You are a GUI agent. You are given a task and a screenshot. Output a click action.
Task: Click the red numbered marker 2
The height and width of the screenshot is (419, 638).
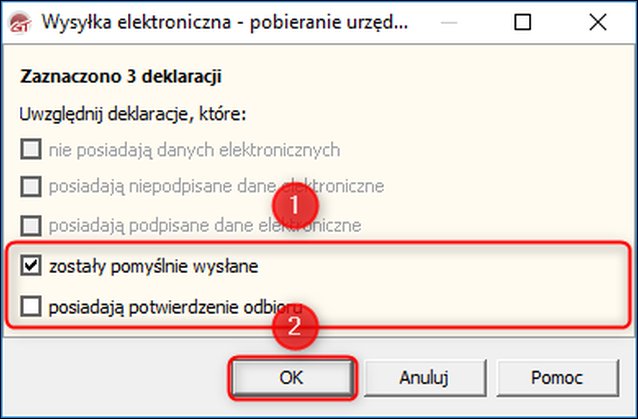[x=295, y=326]
